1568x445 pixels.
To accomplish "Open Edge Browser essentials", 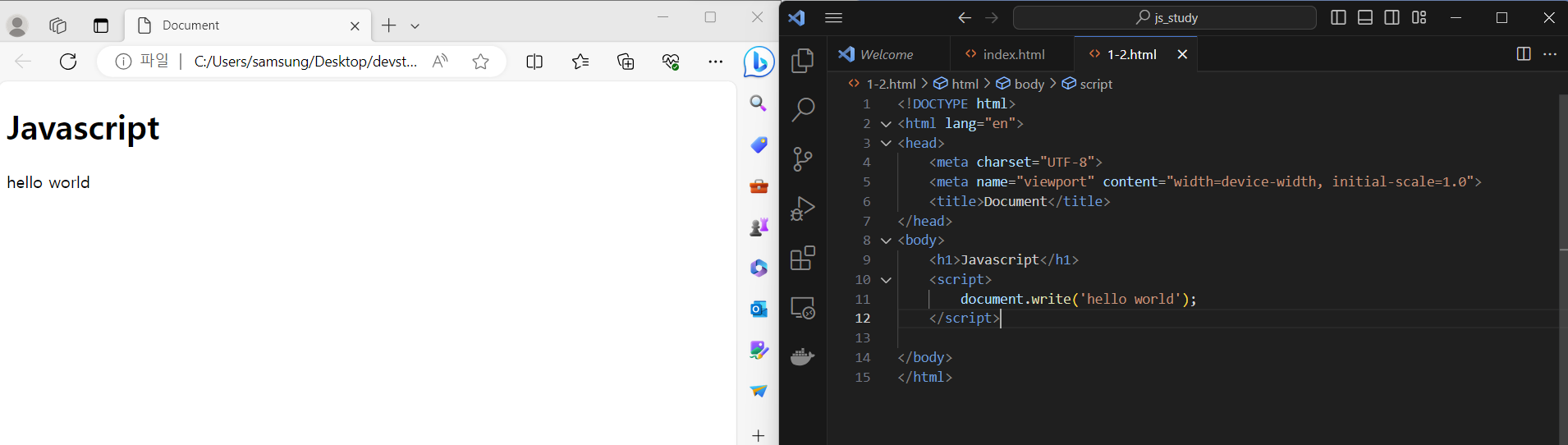I will [671, 62].
